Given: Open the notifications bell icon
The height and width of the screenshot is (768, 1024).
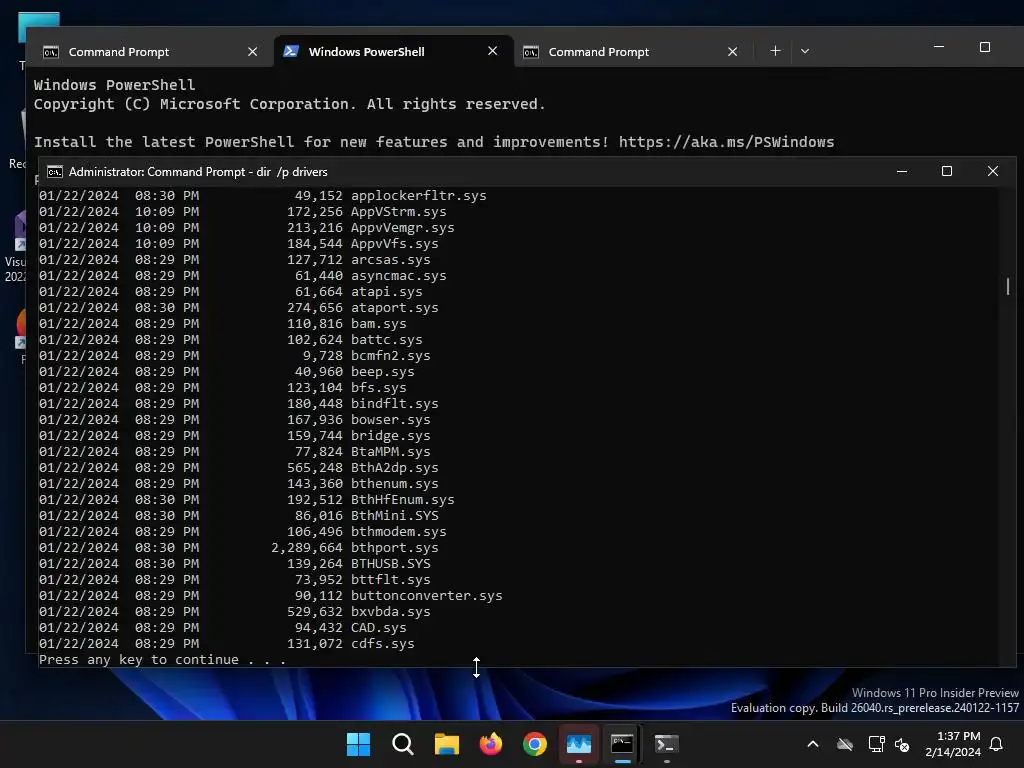Looking at the screenshot, I should pyautogui.click(x=997, y=744).
